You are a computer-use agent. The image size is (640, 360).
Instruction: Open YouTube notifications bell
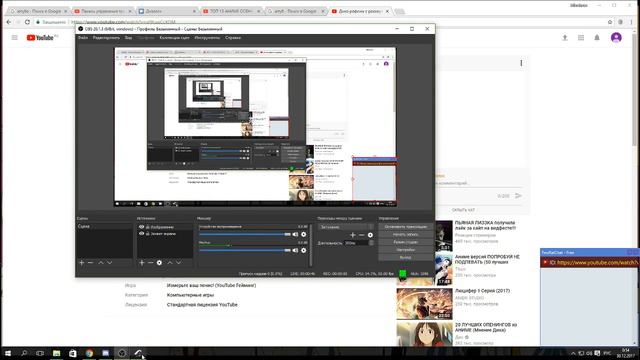coord(597,38)
